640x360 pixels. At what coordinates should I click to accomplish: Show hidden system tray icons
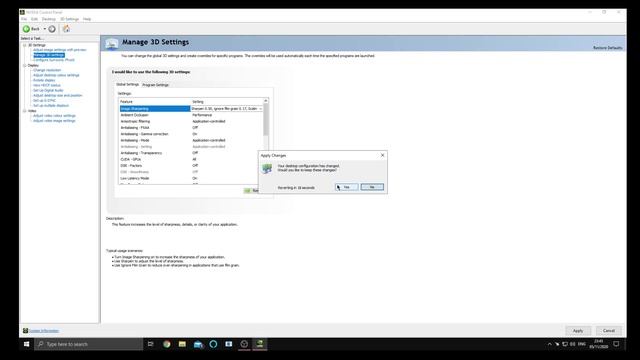pos(549,344)
